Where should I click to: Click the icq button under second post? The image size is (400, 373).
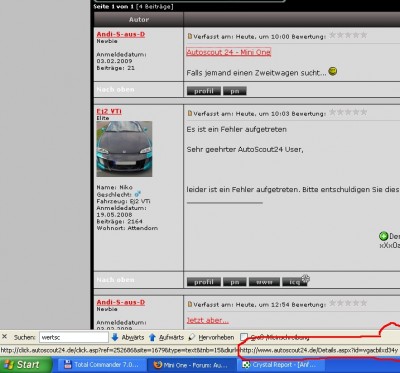click(294, 282)
